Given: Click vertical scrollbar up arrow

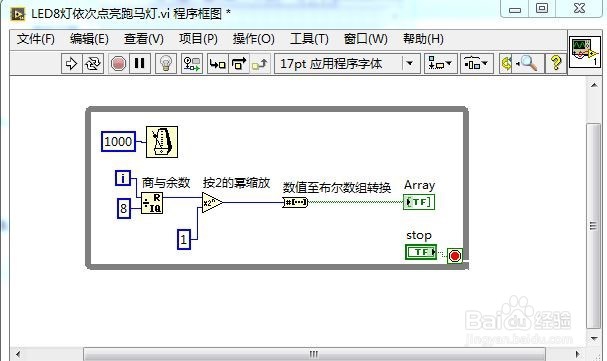Looking at the screenshot, I should pos(594,85).
